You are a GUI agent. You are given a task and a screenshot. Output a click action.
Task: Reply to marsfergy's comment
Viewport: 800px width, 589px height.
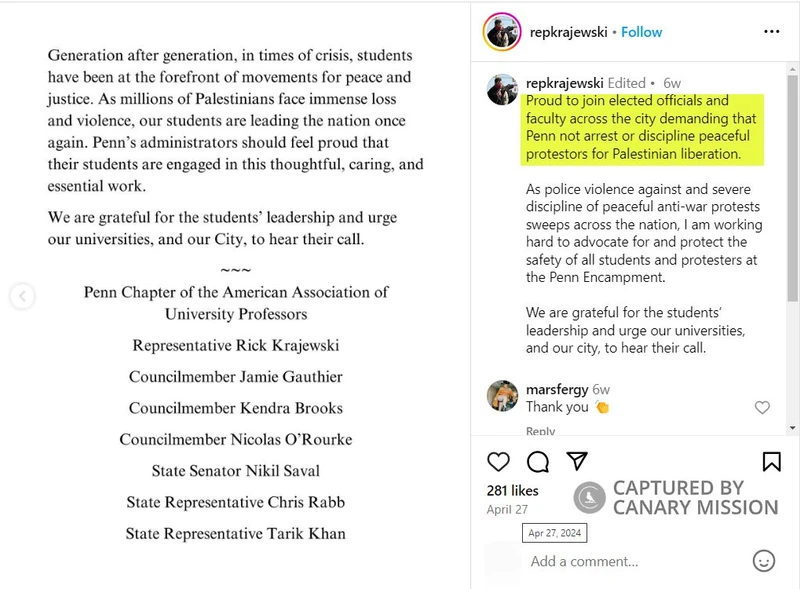[x=540, y=431]
